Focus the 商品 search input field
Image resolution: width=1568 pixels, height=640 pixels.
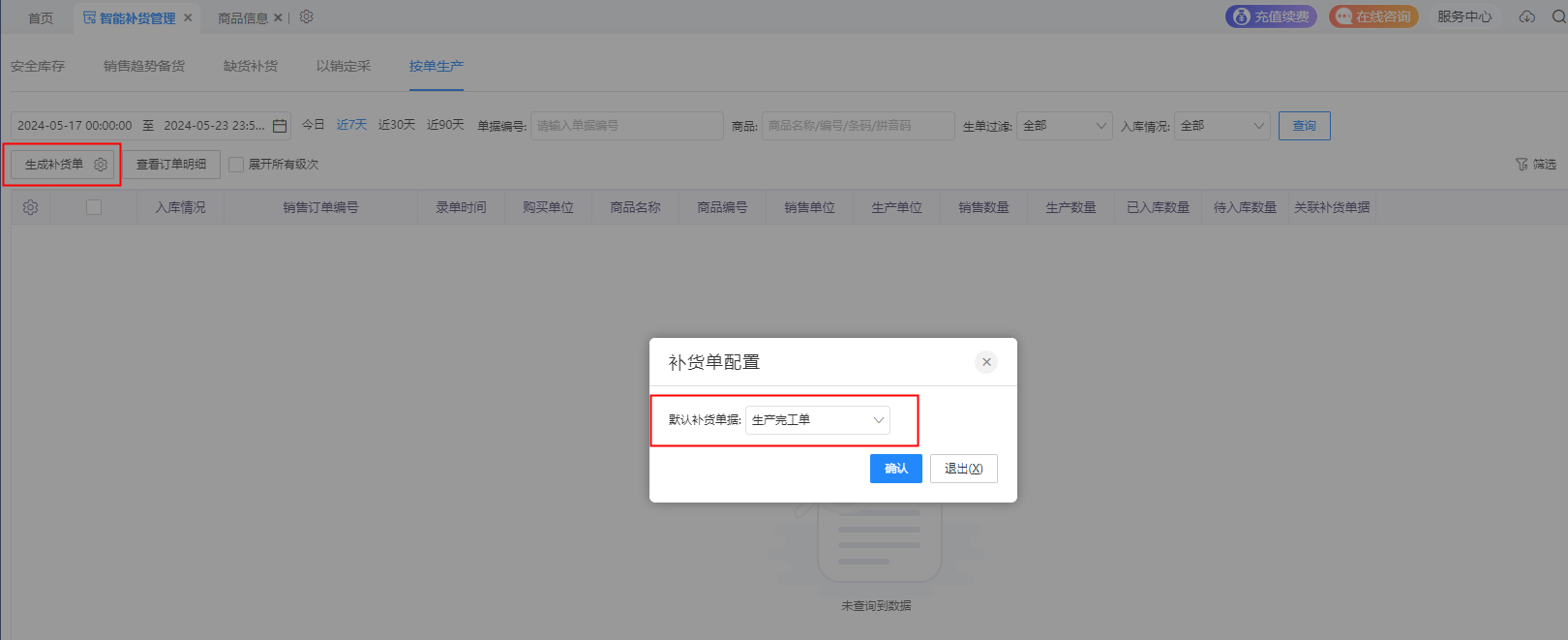[859, 126]
